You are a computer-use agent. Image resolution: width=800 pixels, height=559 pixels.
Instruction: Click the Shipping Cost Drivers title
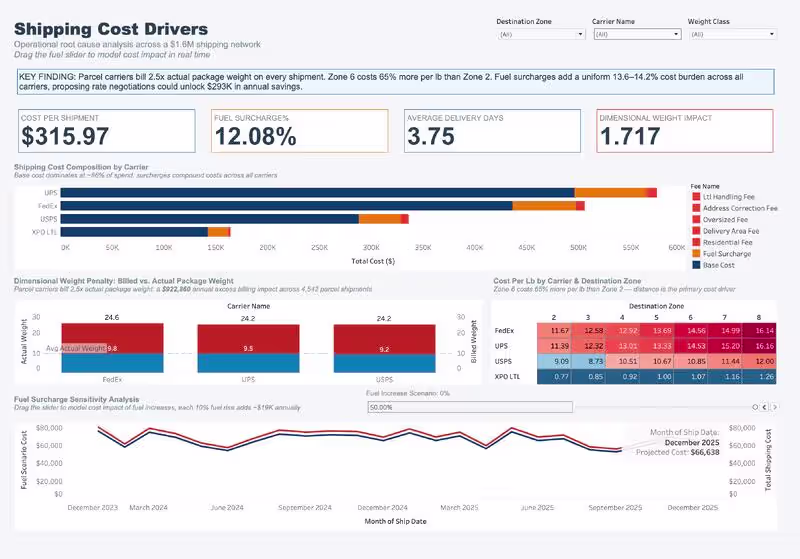(111, 29)
